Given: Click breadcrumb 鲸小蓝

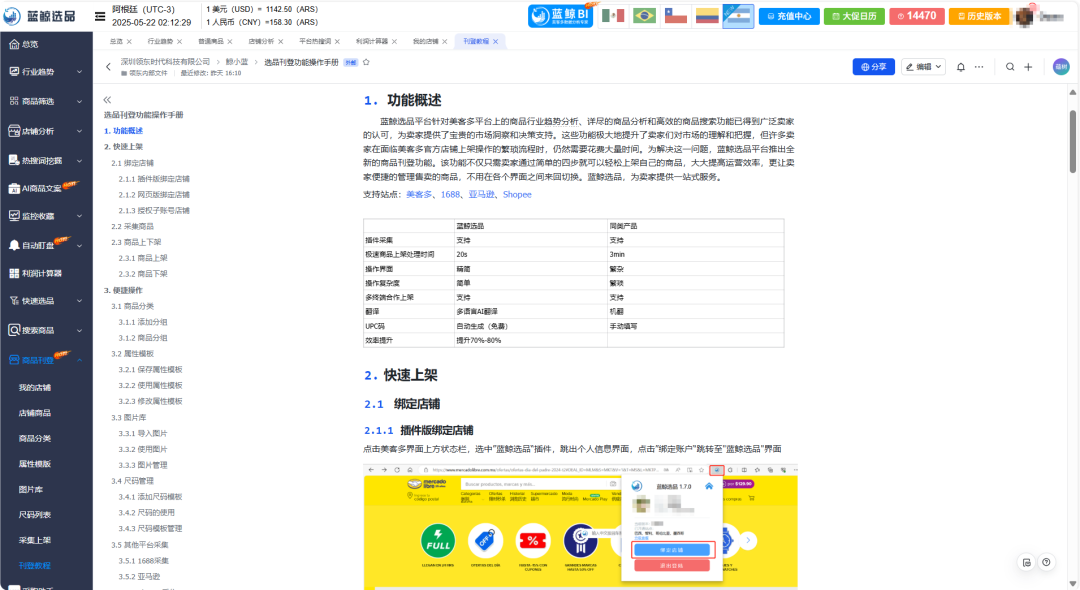Looking at the screenshot, I should [236, 62].
